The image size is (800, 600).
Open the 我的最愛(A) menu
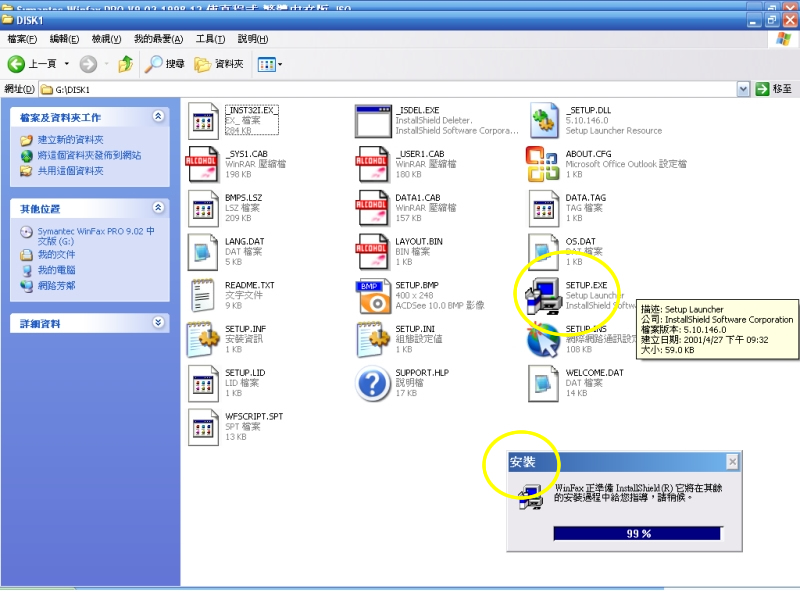click(x=158, y=39)
